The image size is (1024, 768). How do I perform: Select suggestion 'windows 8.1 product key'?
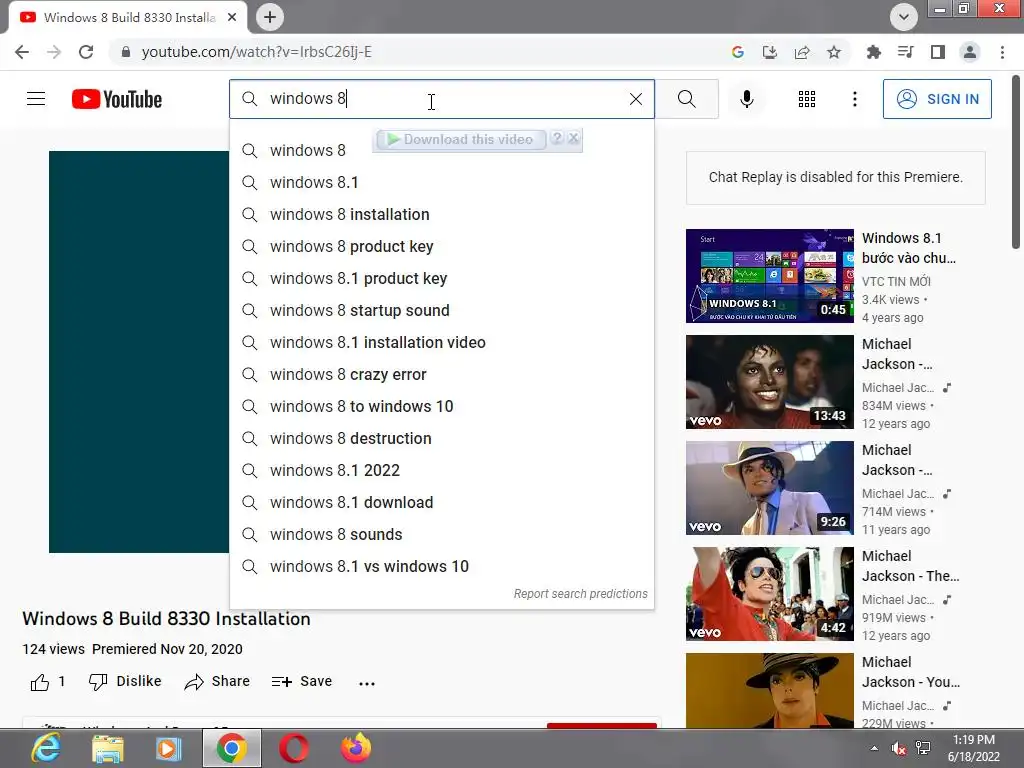coord(441,278)
